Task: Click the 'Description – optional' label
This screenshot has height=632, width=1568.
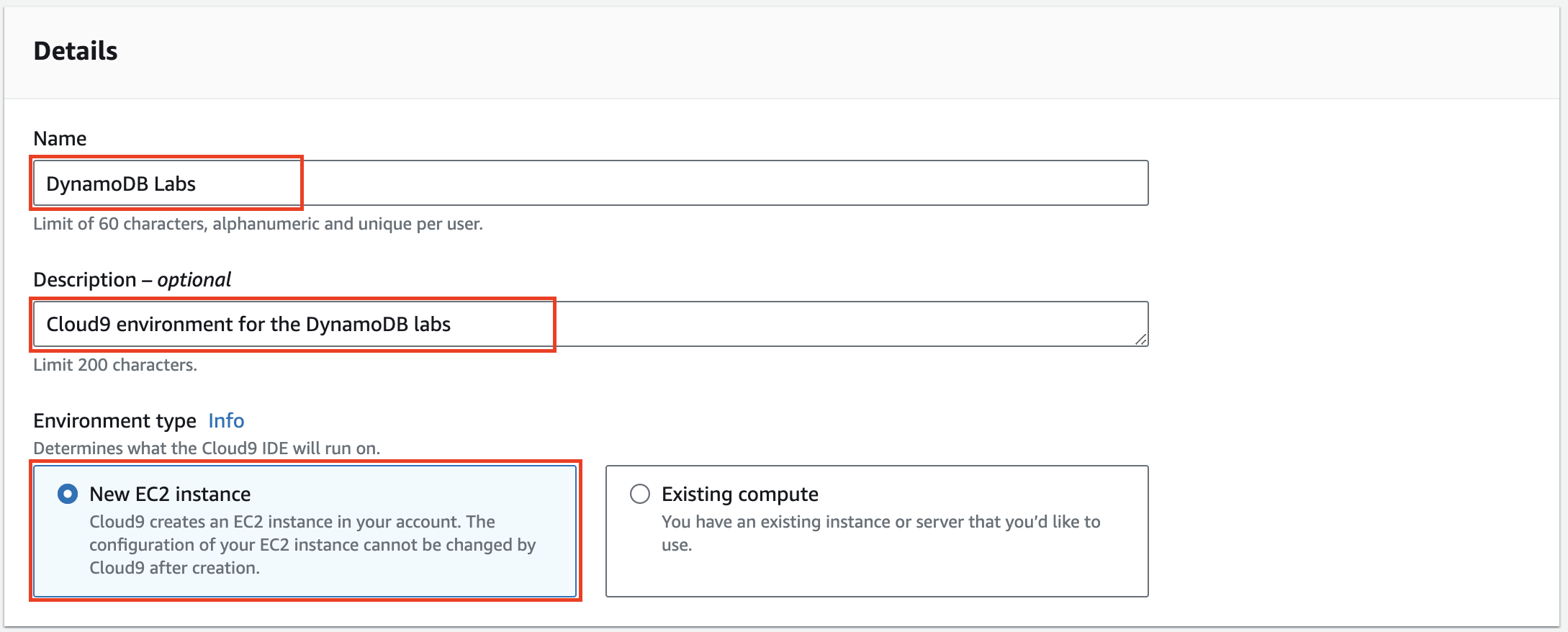Action: [132, 279]
